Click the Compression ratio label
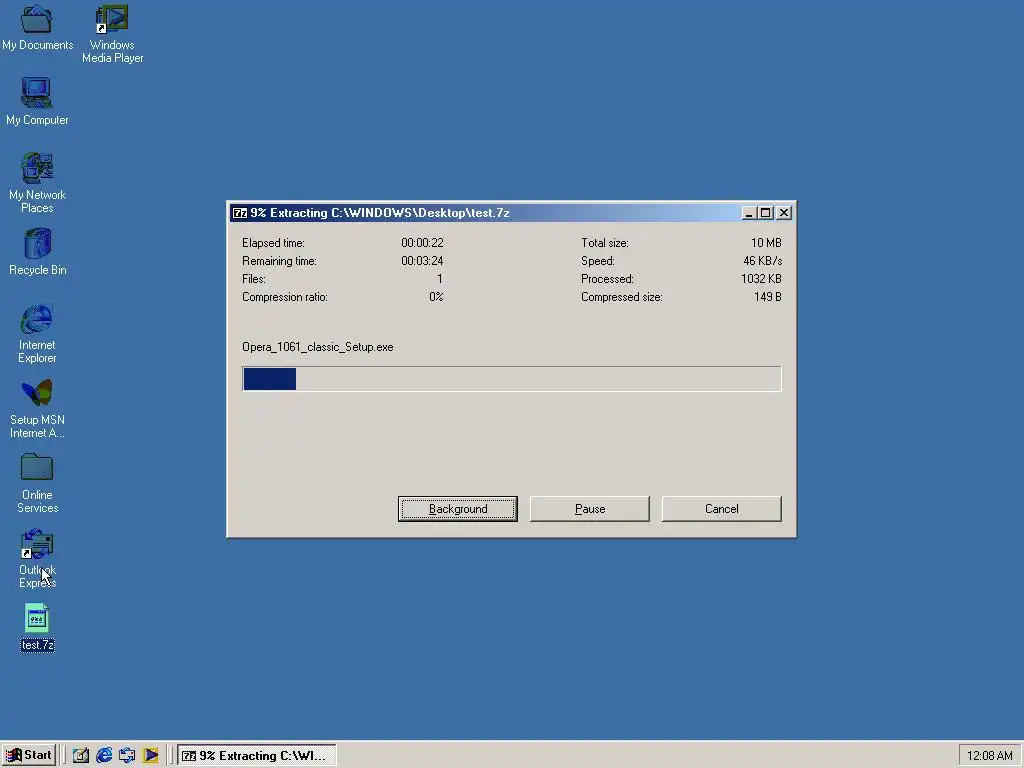The width and height of the screenshot is (1024, 768). pos(285,296)
